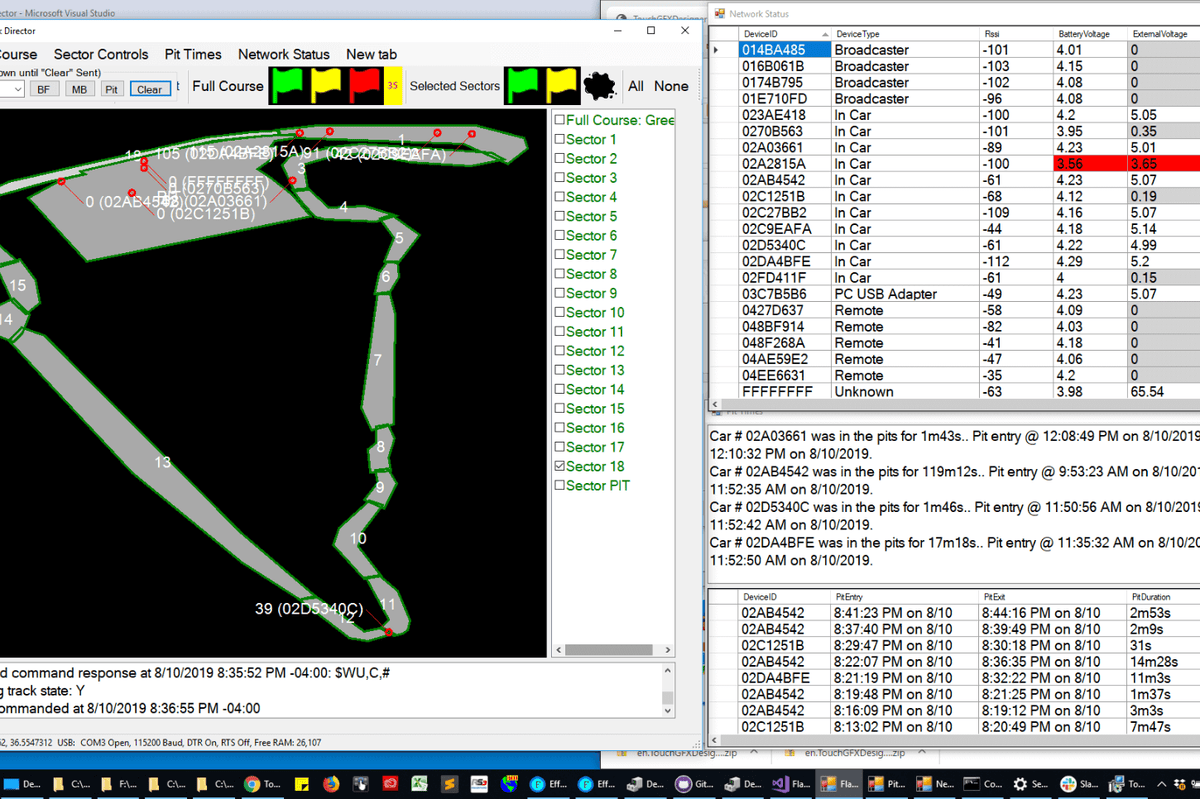Open the New tab tab
The width and height of the screenshot is (1200, 799).
coord(371,55)
